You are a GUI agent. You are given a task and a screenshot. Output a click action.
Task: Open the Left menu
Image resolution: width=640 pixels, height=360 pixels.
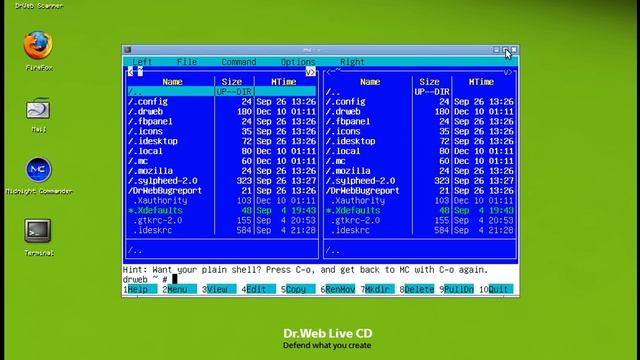[x=142, y=62]
